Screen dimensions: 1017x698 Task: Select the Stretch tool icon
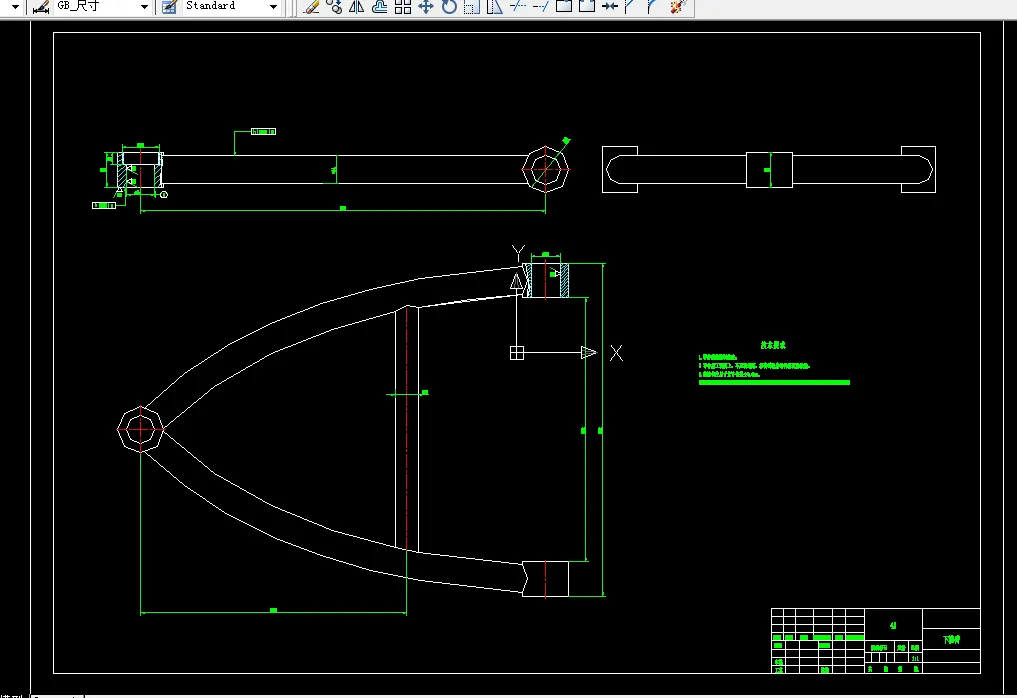pos(495,6)
